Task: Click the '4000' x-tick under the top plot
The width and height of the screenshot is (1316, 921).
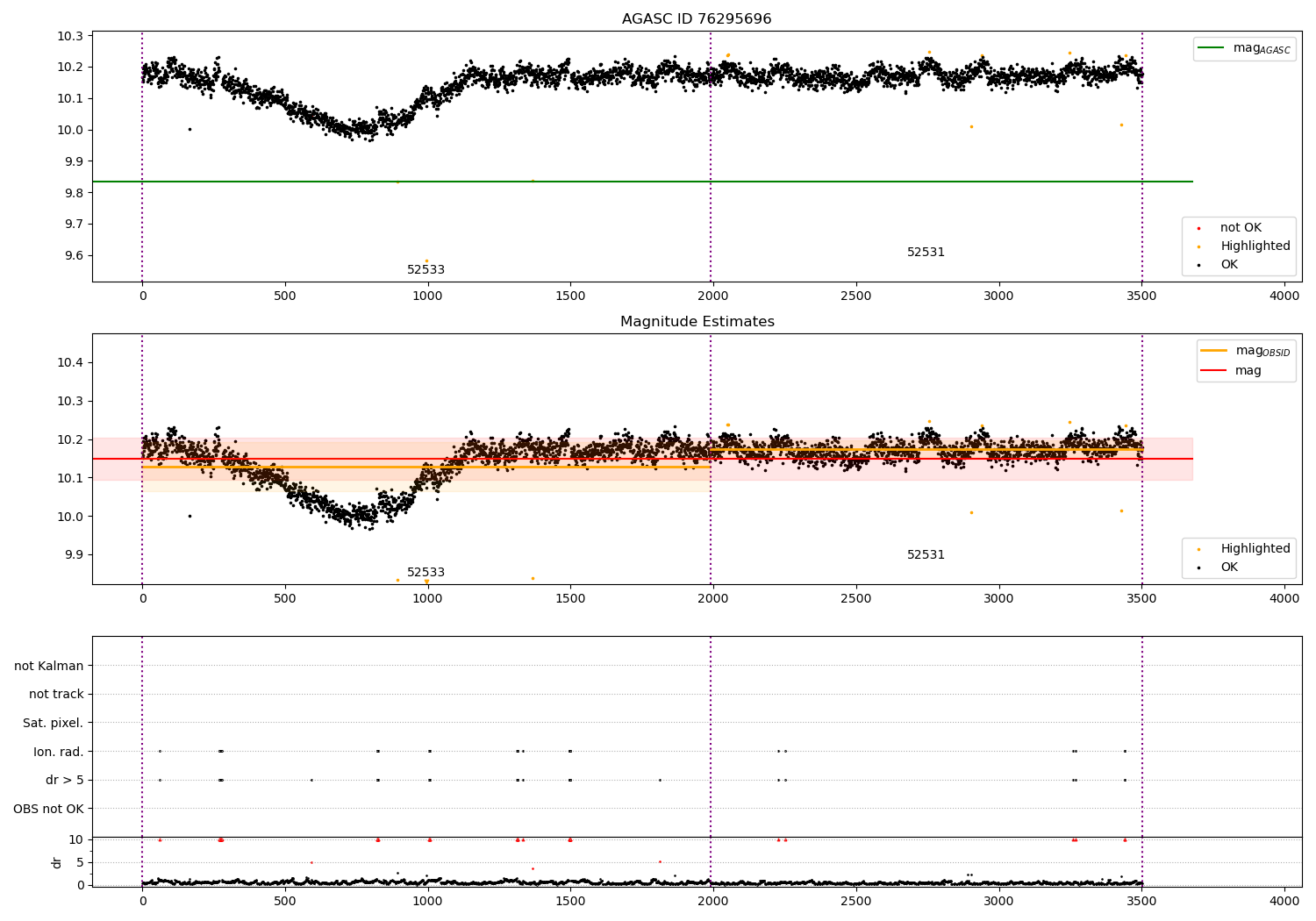Action: pyautogui.click(x=1284, y=296)
